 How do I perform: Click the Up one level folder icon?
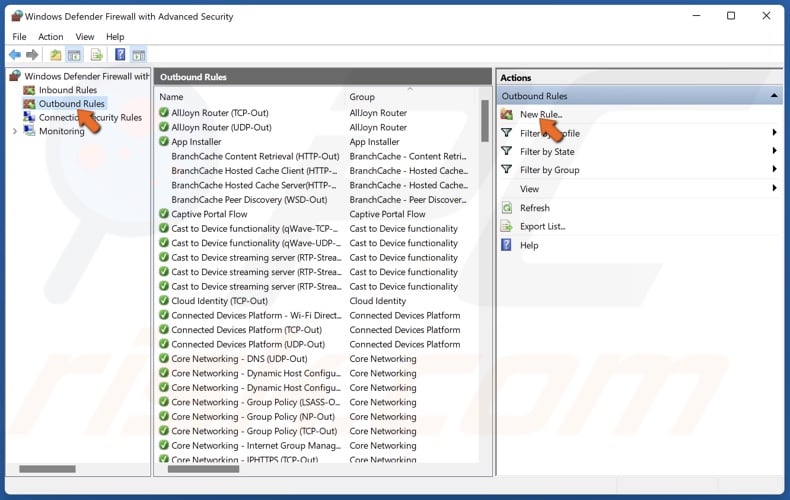pyautogui.click(x=55, y=55)
